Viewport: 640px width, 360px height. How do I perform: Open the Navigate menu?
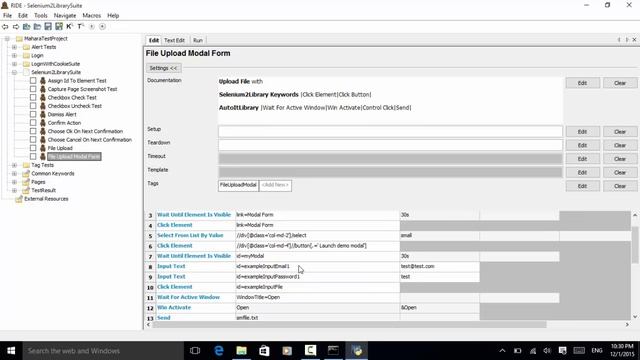(65, 16)
